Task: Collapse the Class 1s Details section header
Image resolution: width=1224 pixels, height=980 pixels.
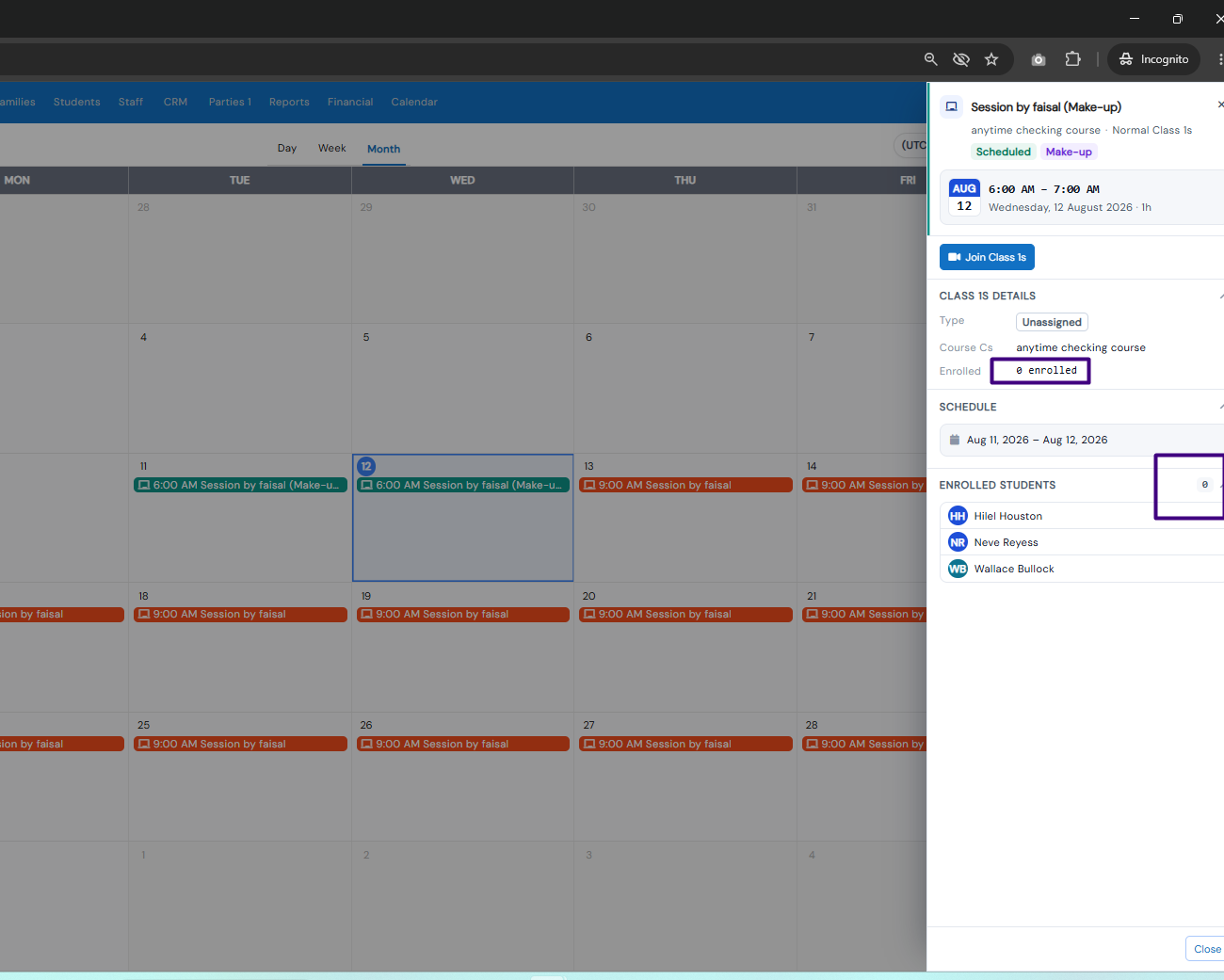Action: pos(1082,296)
